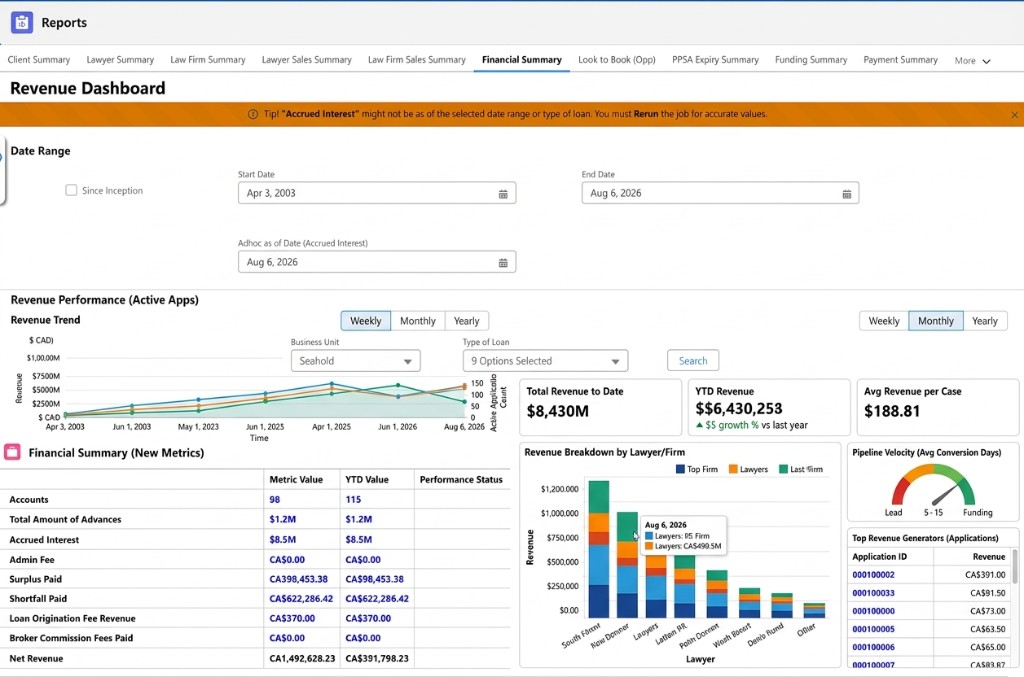
Task: Click the South Farm stacked bar in chart
Action: click(598, 549)
